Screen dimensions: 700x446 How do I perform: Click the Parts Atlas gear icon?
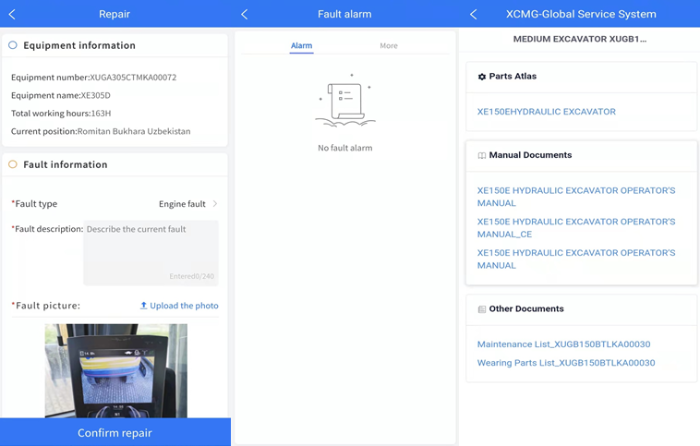[x=482, y=77]
